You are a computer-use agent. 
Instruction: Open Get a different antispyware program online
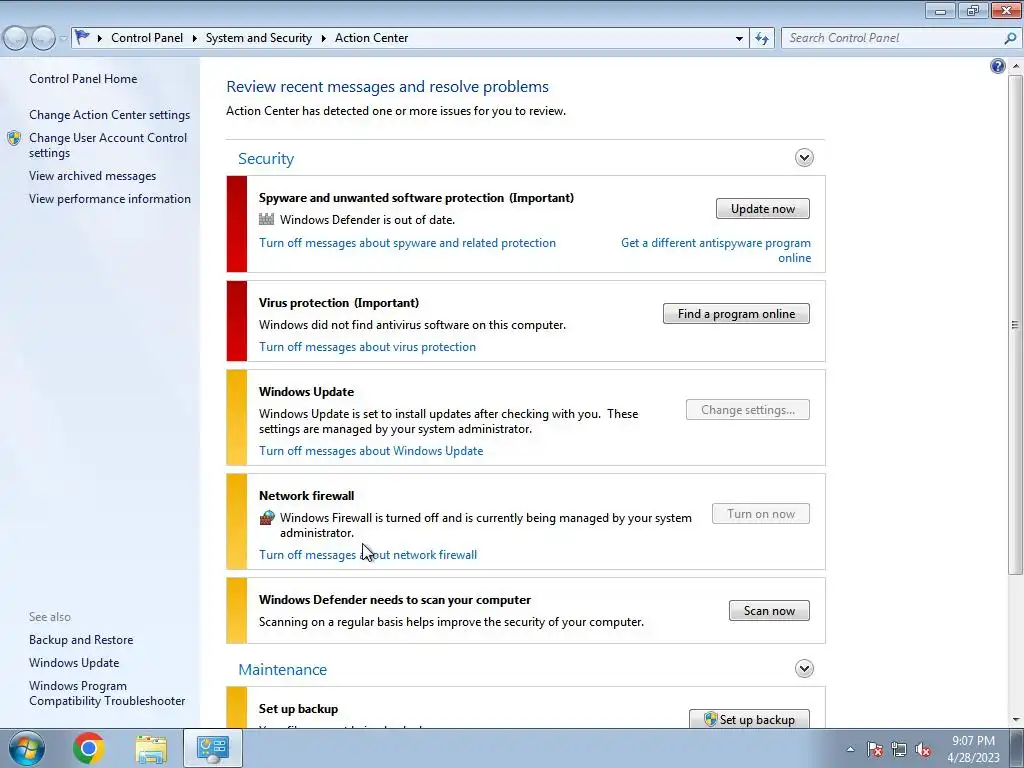pos(716,250)
